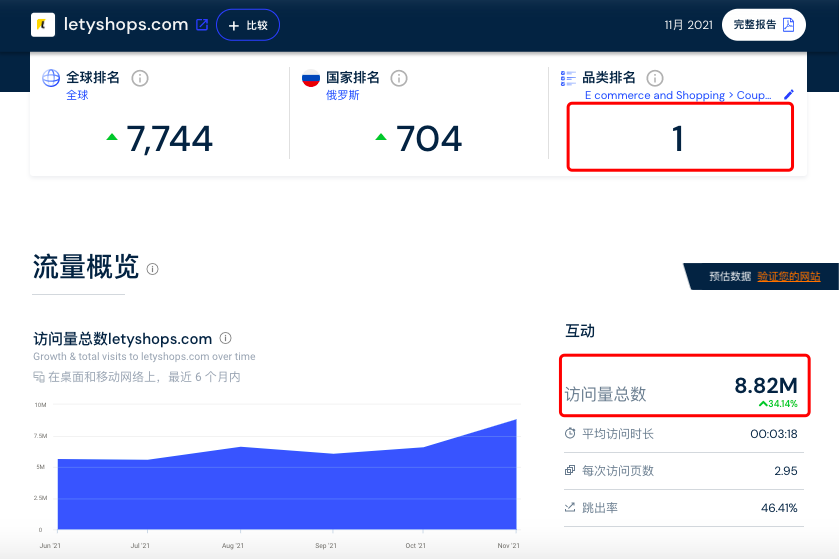Open info icon beside 流量概览 heading
The image size is (839, 559).
[x=152, y=269]
